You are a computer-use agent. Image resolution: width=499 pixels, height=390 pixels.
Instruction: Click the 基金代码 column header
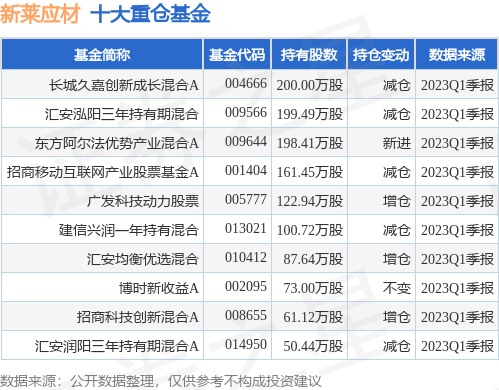coord(237,55)
